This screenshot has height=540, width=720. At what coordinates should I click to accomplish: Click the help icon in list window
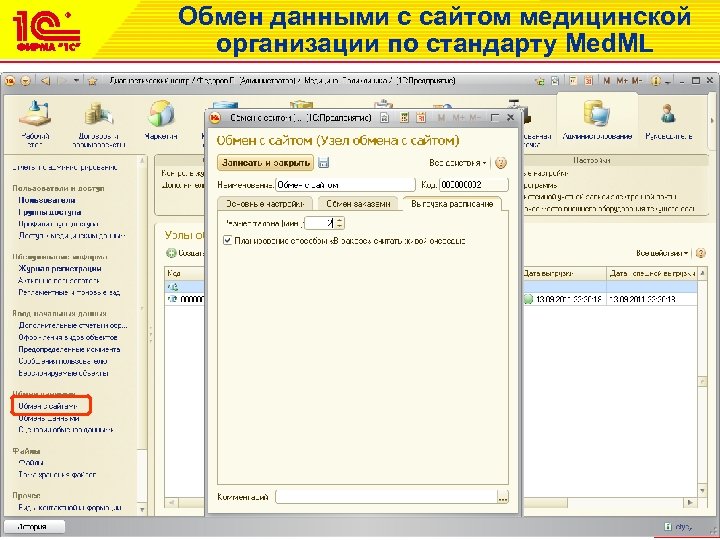[x=700, y=253]
